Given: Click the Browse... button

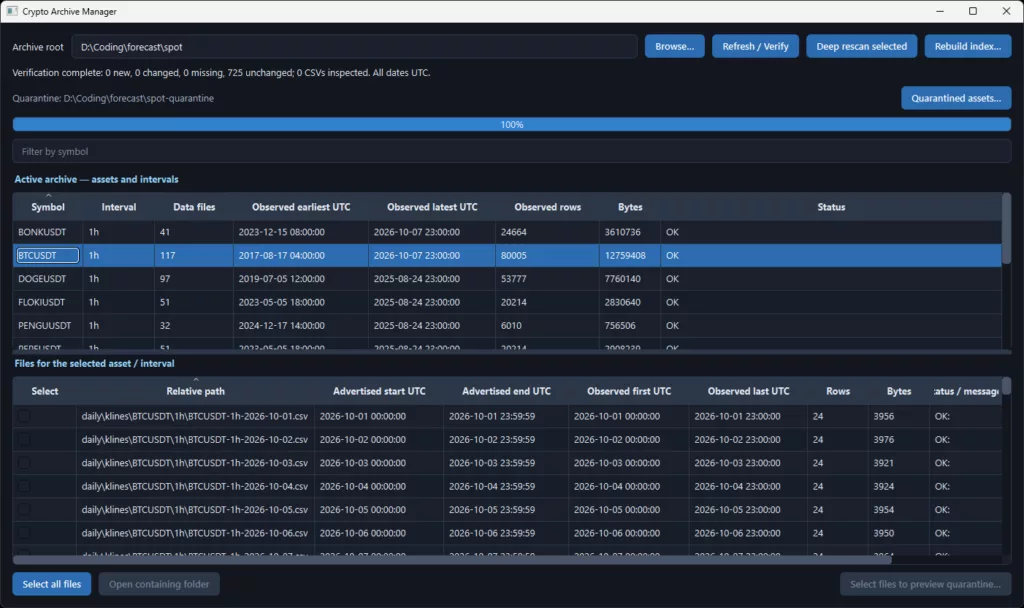Looking at the screenshot, I should [x=675, y=46].
